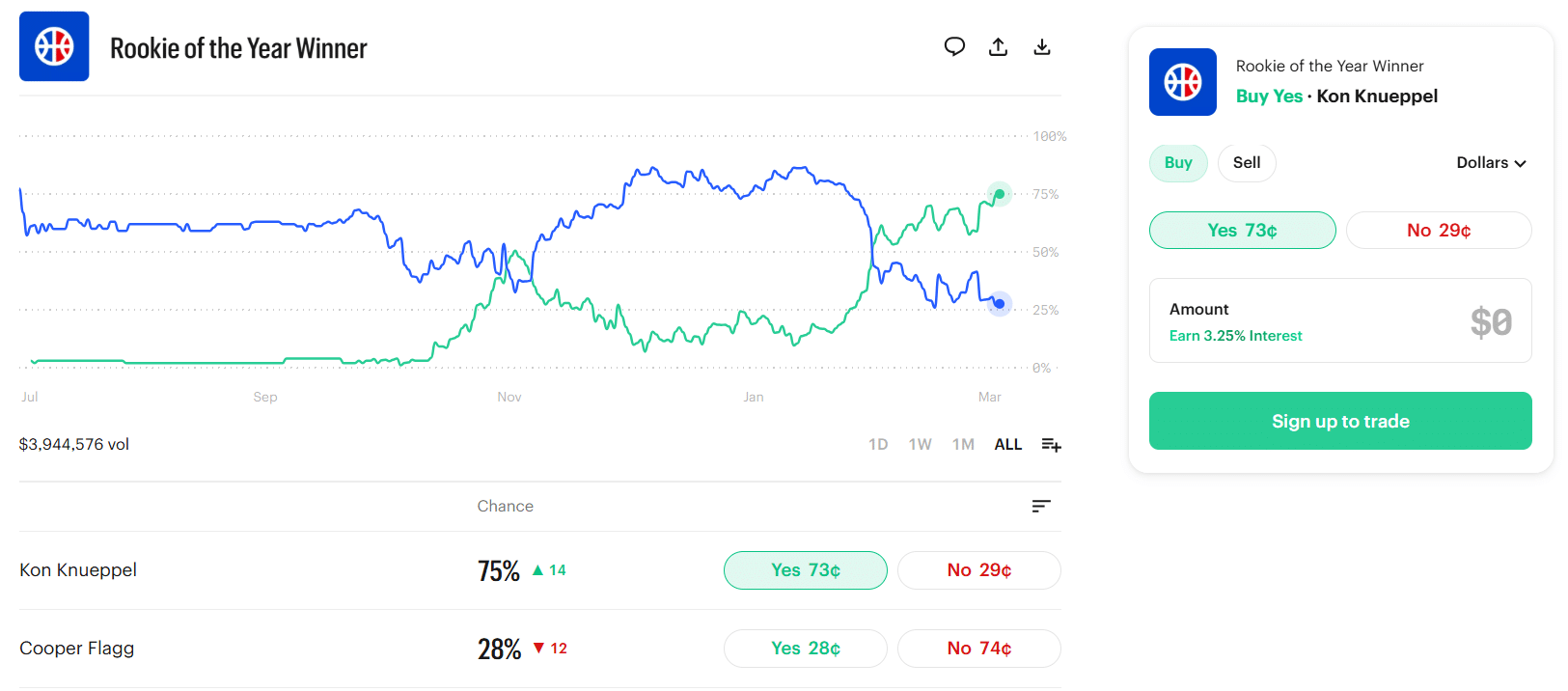The image size is (1568, 691).
Task: Switch chart range to 1W
Action: tap(920, 445)
